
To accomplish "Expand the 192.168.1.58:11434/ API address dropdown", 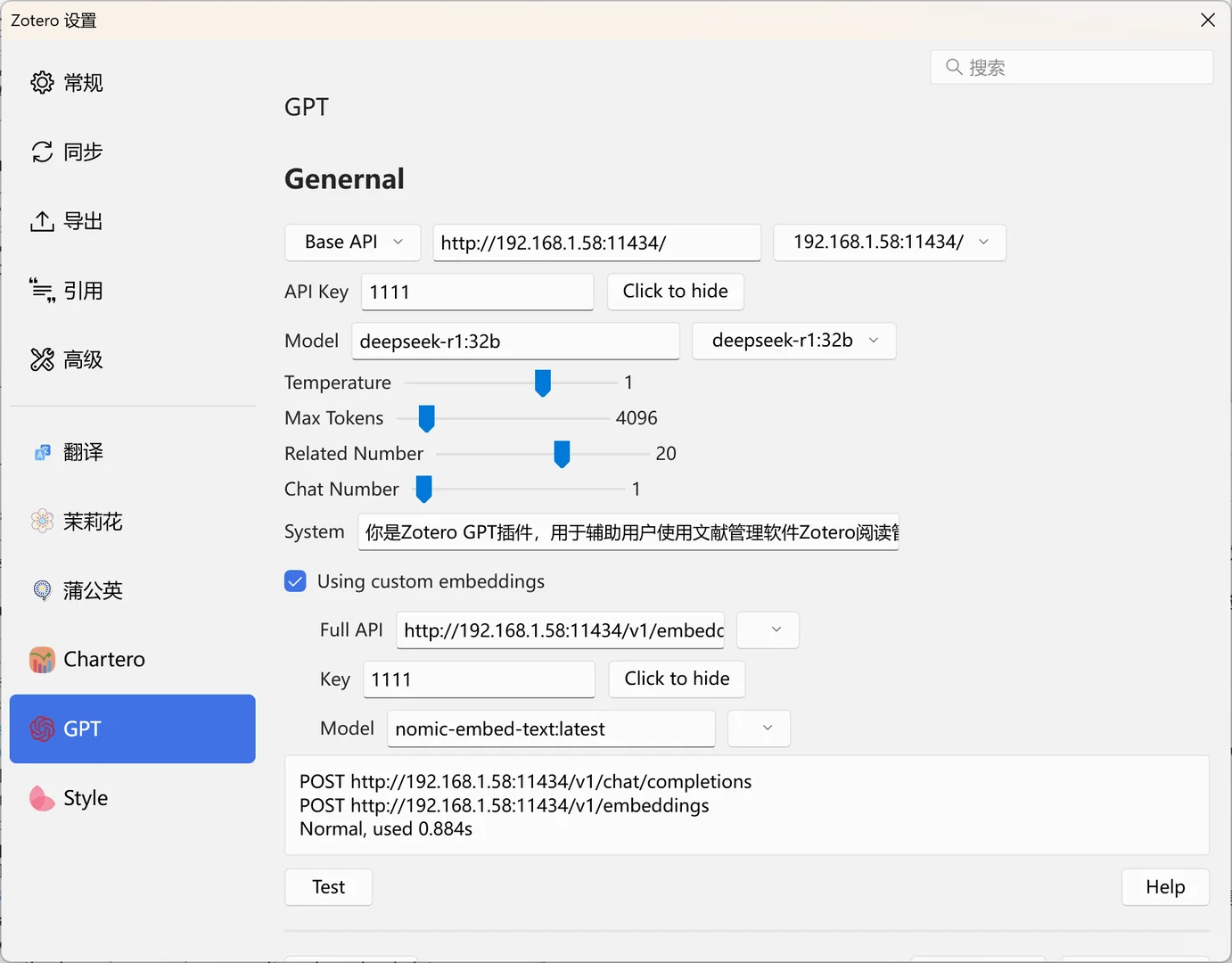I will point(890,243).
